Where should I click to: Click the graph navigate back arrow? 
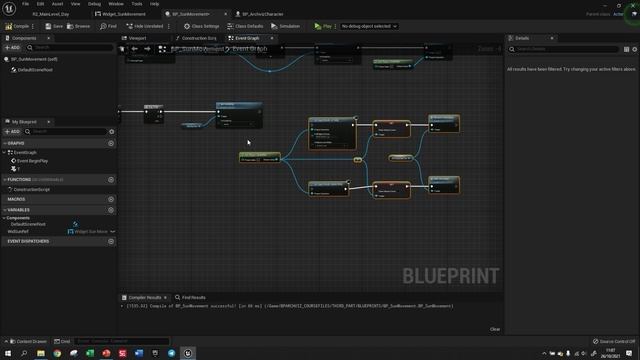tap(134, 49)
